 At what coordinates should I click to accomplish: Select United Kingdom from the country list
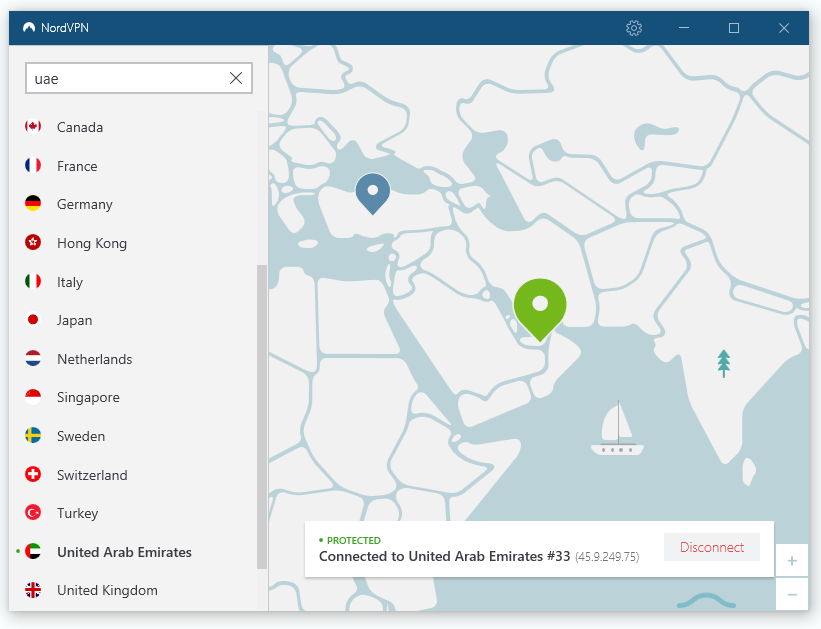[x=107, y=590]
